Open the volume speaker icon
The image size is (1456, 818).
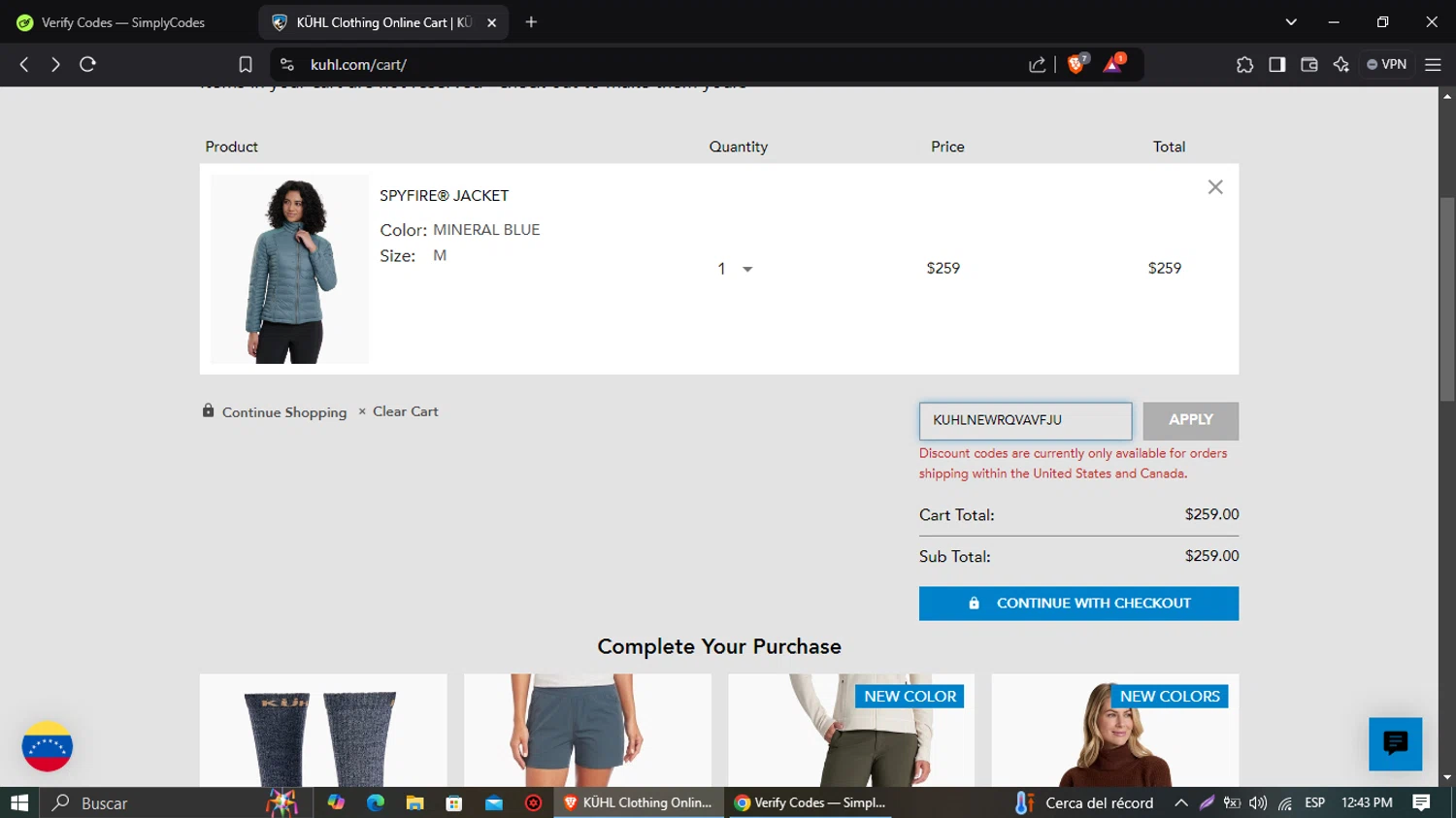tap(1258, 802)
